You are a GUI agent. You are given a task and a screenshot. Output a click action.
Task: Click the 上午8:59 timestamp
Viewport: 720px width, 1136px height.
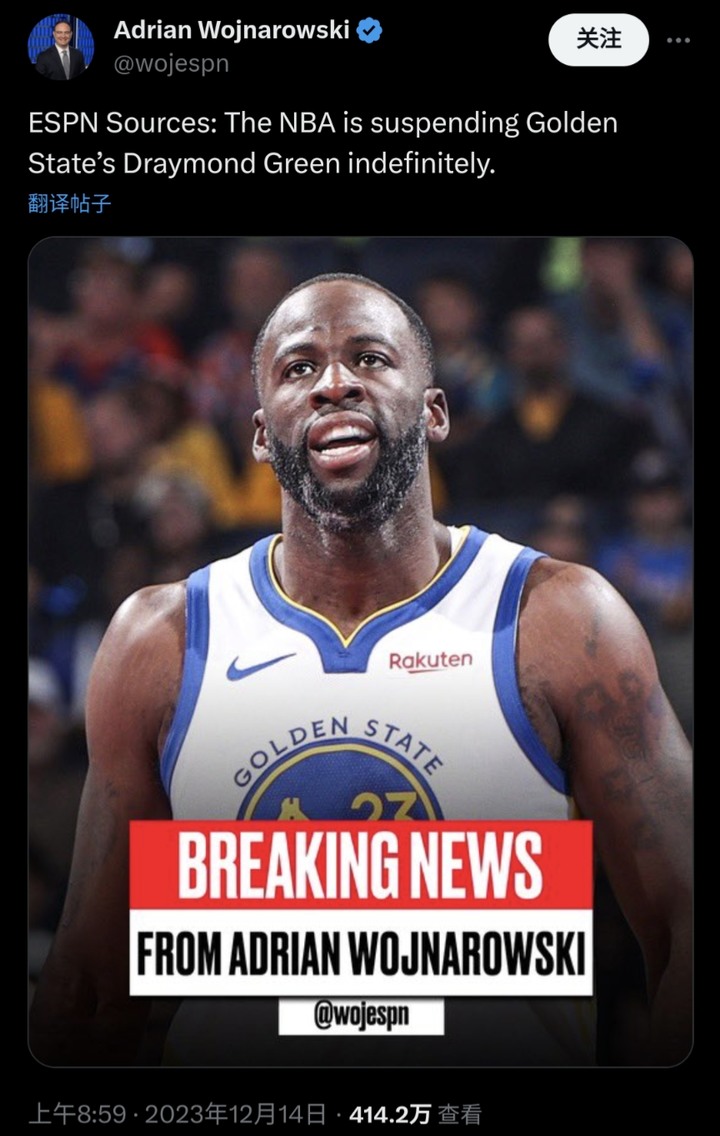pyautogui.click(x=78, y=1114)
